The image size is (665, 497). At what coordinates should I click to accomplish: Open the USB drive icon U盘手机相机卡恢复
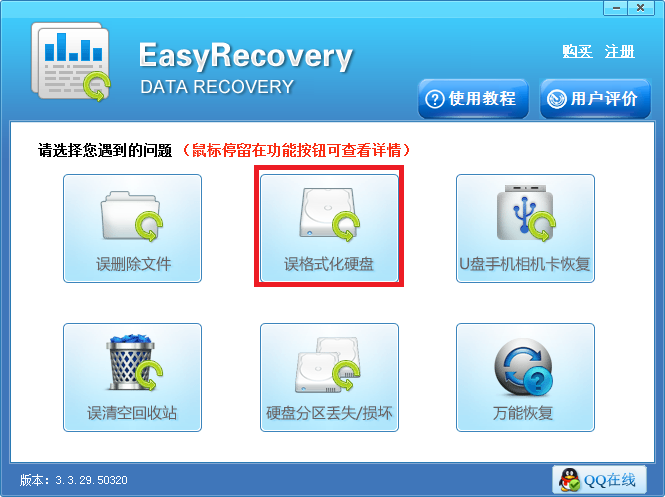coord(526,213)
